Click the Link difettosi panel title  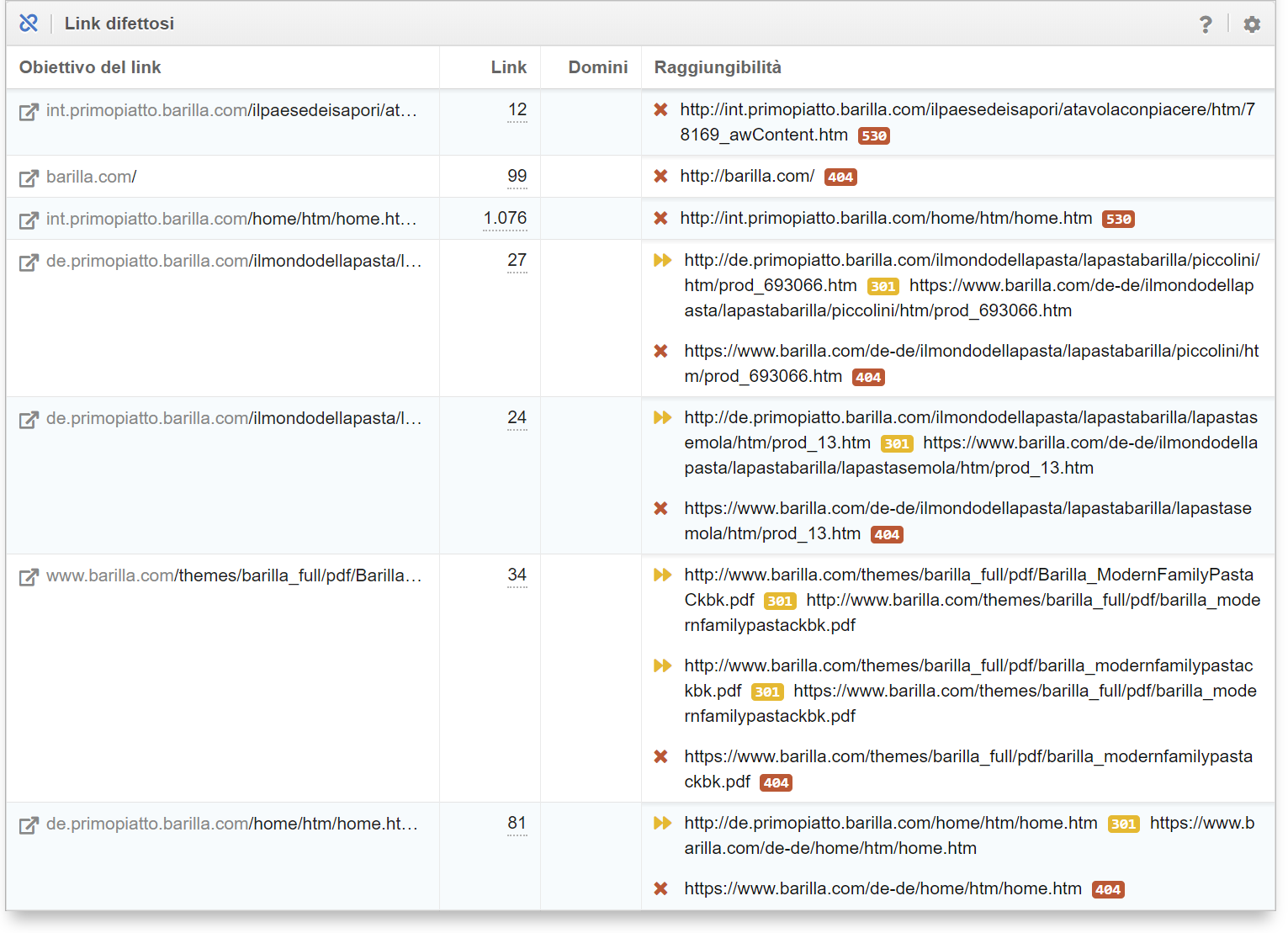(x=119, y=24)
